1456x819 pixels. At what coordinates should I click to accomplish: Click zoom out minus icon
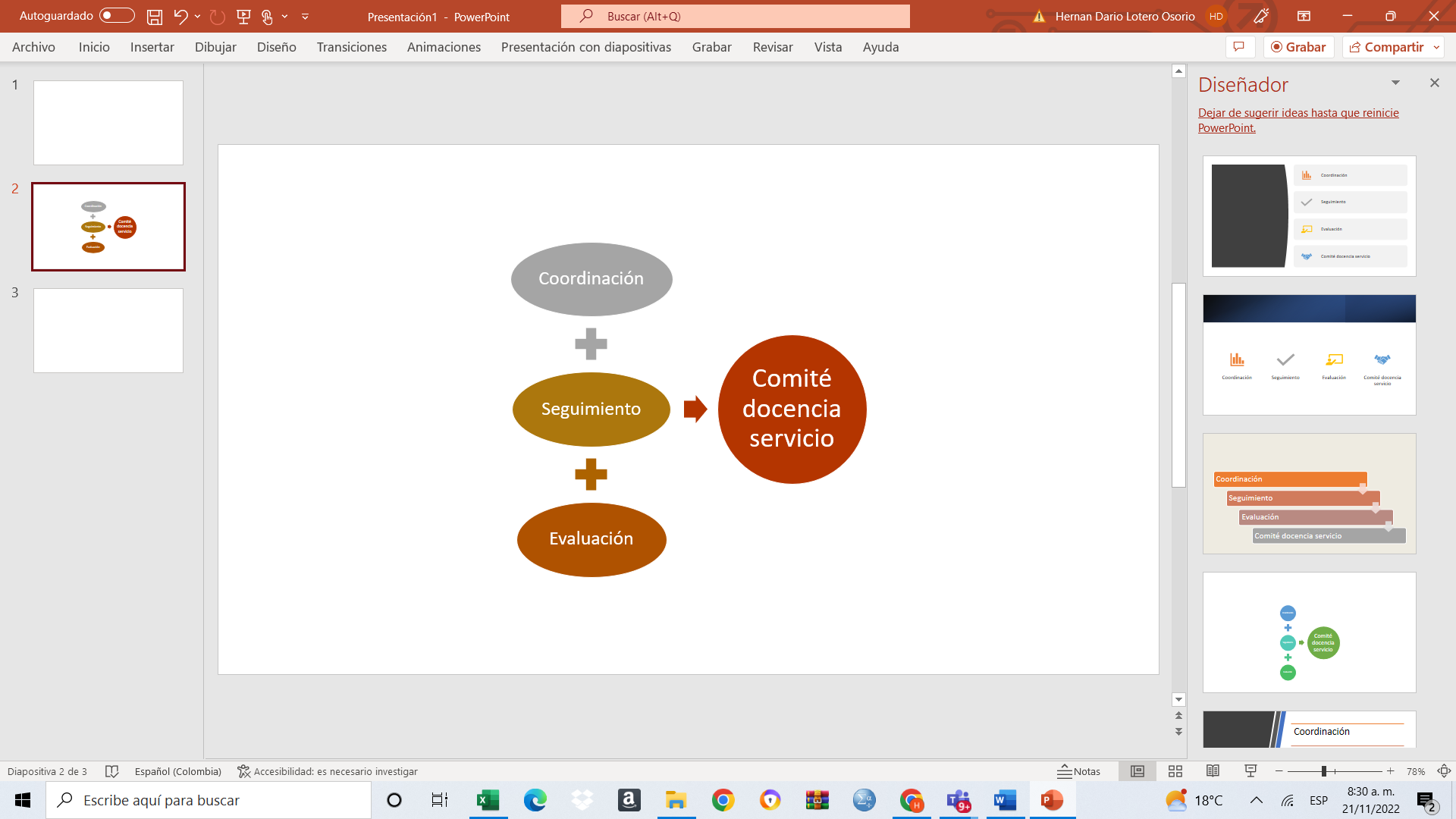point(1279,771)
